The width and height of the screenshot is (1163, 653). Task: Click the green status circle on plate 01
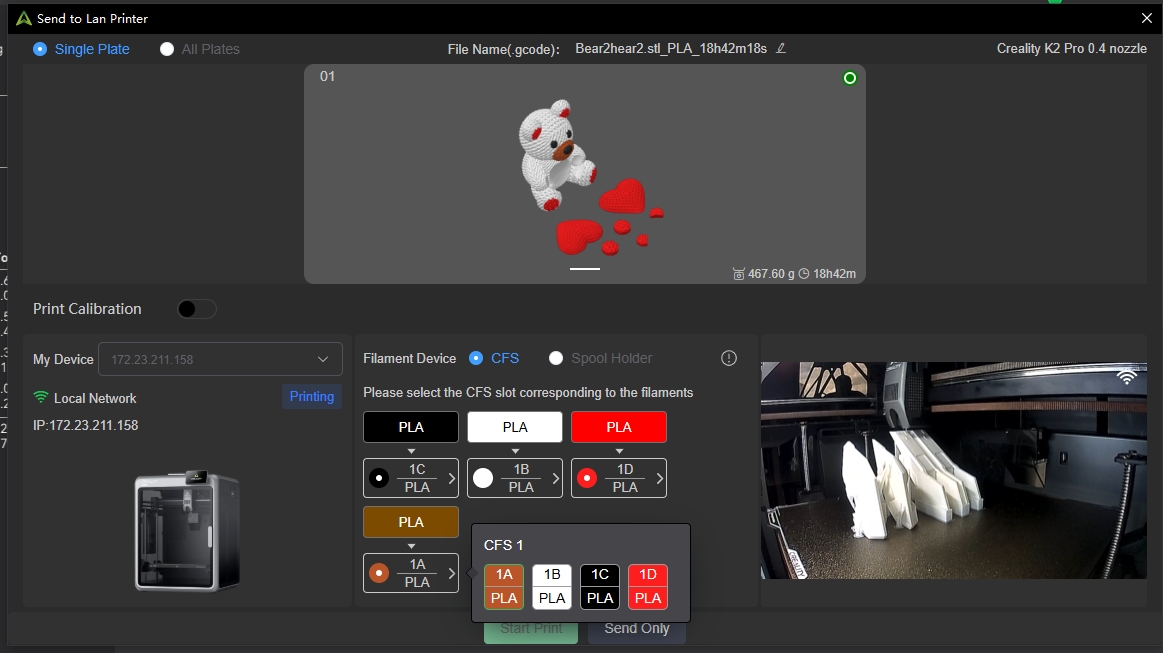coord(850,78)
